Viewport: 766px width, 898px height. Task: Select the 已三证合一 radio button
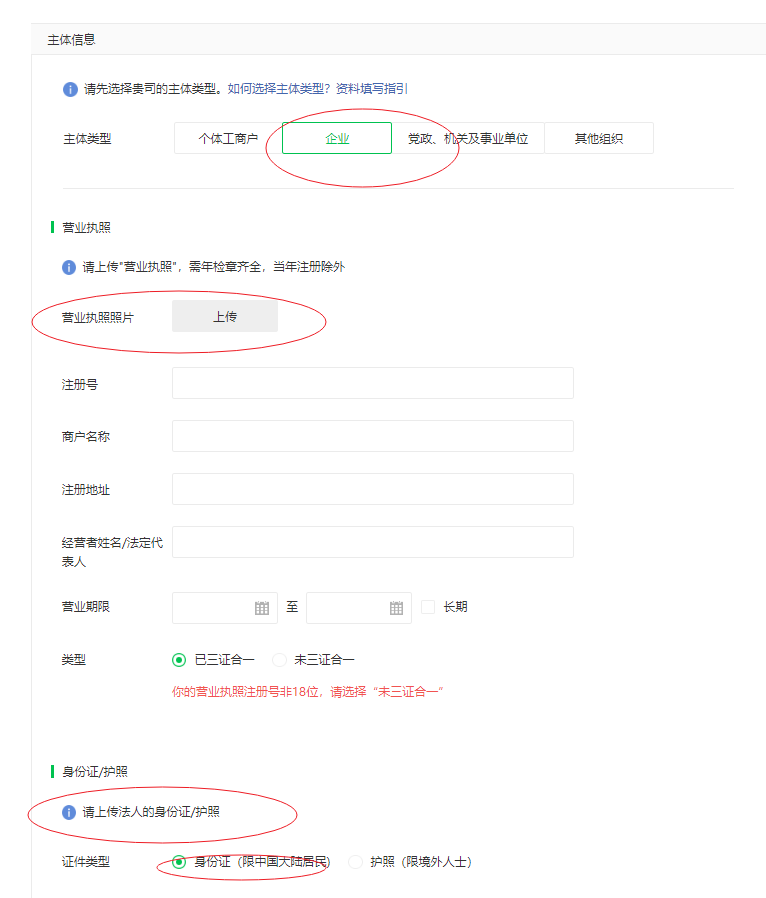pos(179,660)
